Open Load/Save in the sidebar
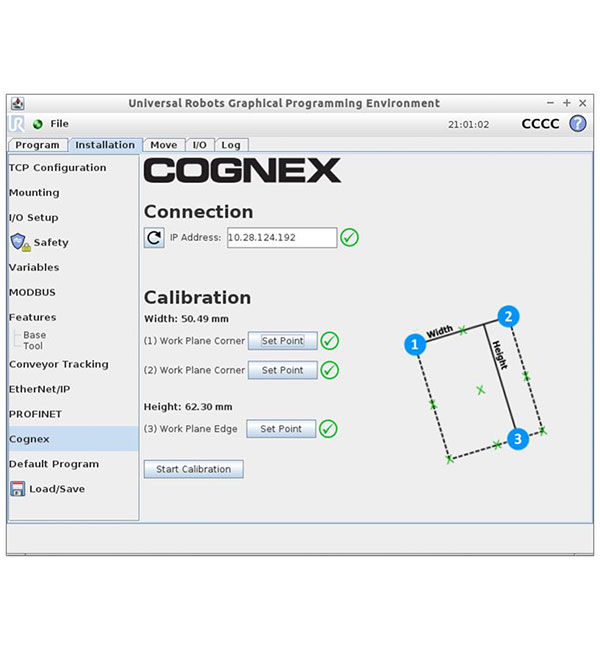600x650 pixels. 57,489
